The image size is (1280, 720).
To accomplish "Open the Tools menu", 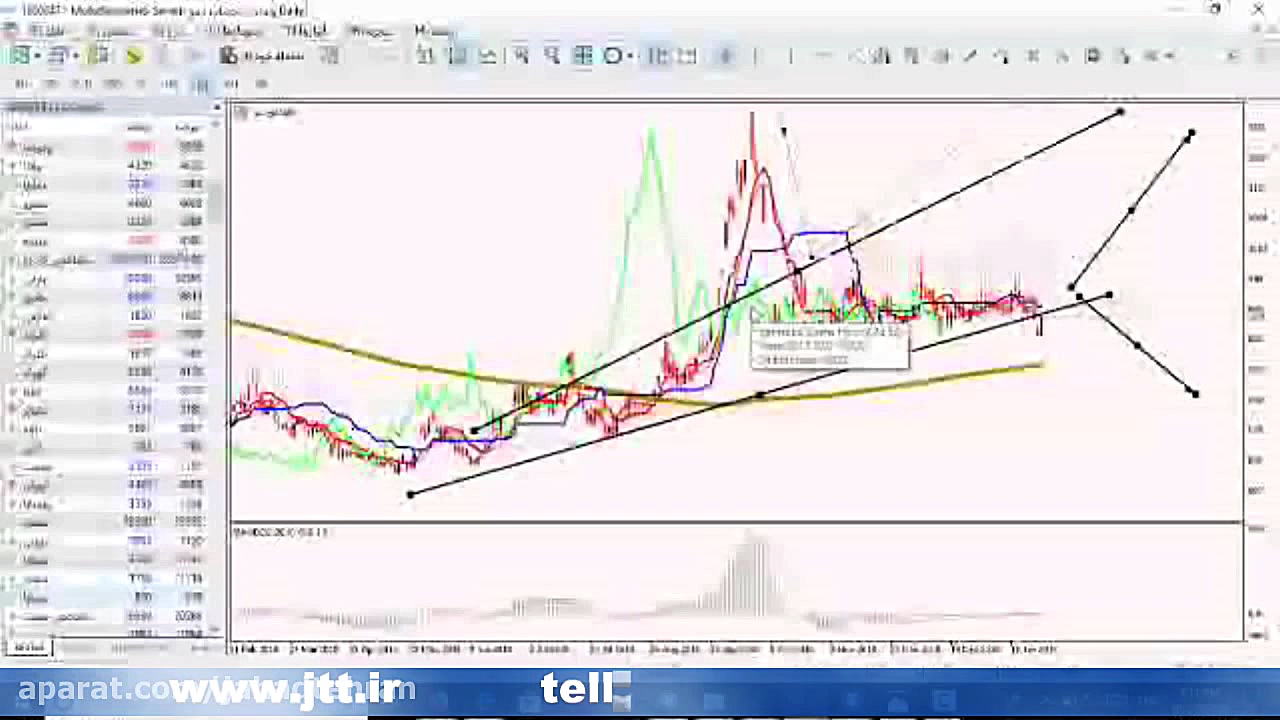I will (x=305, y=31).
